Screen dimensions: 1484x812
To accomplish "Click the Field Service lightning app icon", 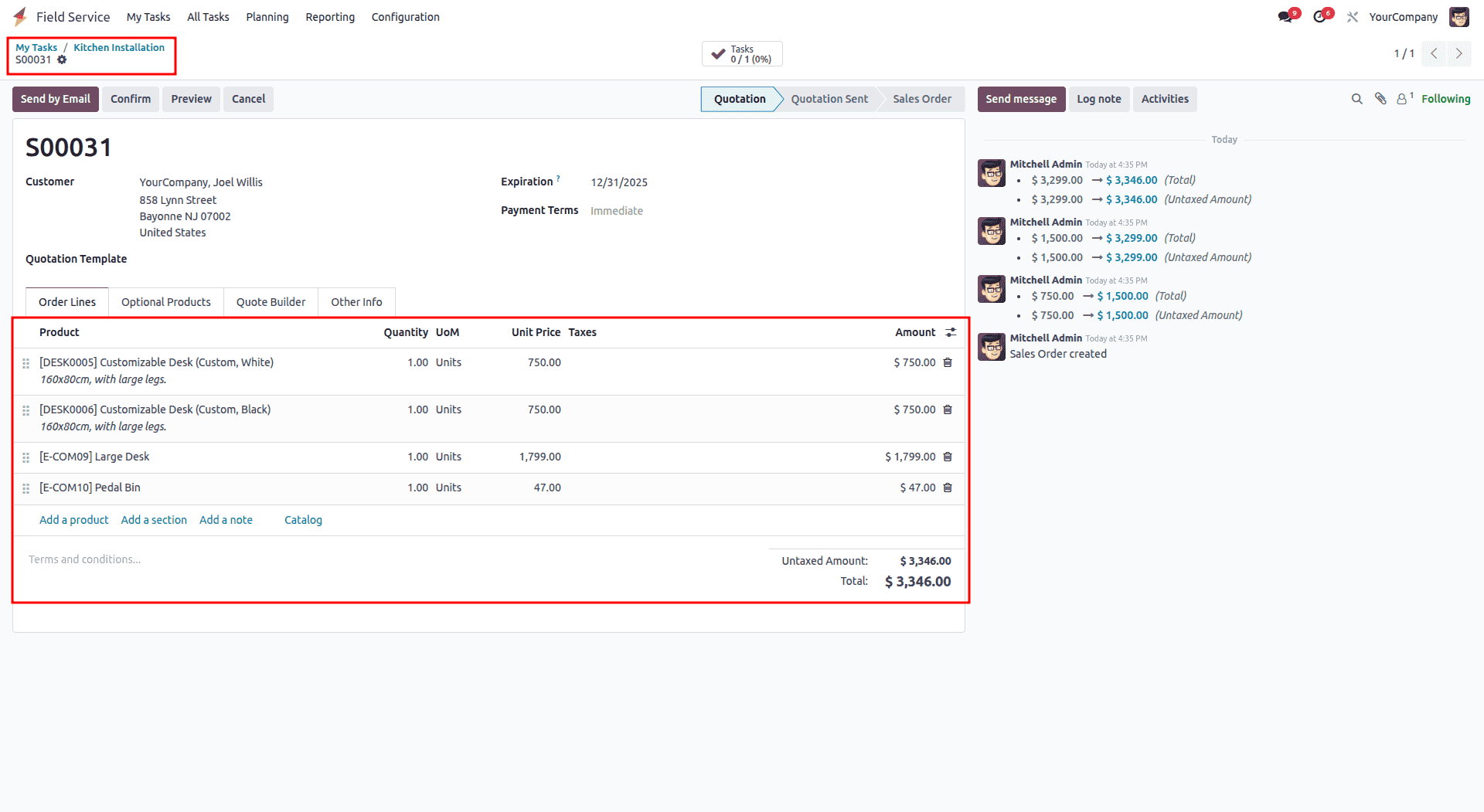I will click(20, 16).
